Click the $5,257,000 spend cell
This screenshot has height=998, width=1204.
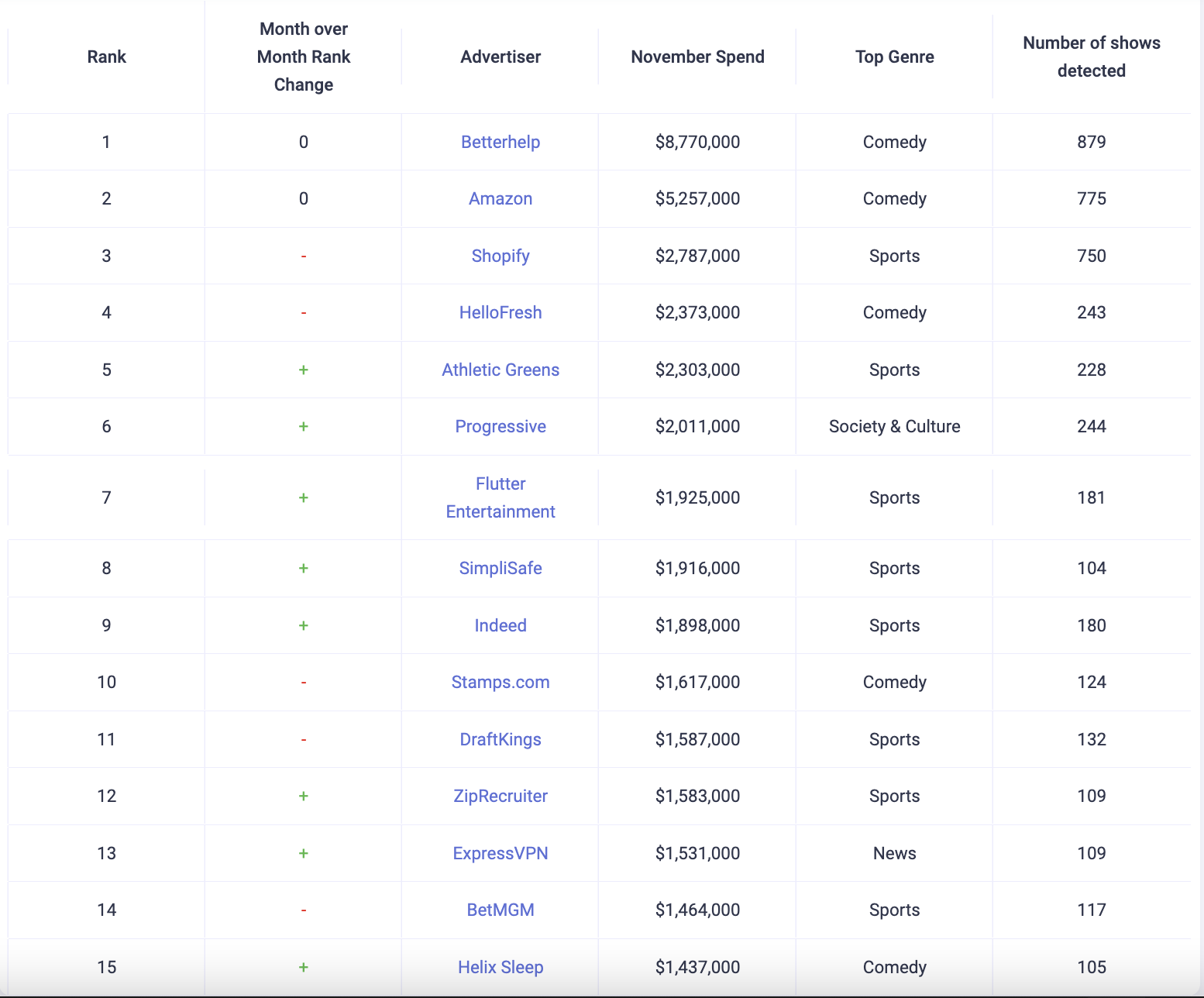pos(697,198)
